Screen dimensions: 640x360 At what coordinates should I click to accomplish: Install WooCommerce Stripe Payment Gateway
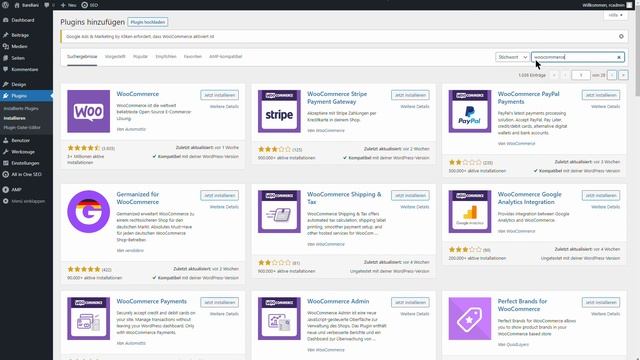coord(410,95)
